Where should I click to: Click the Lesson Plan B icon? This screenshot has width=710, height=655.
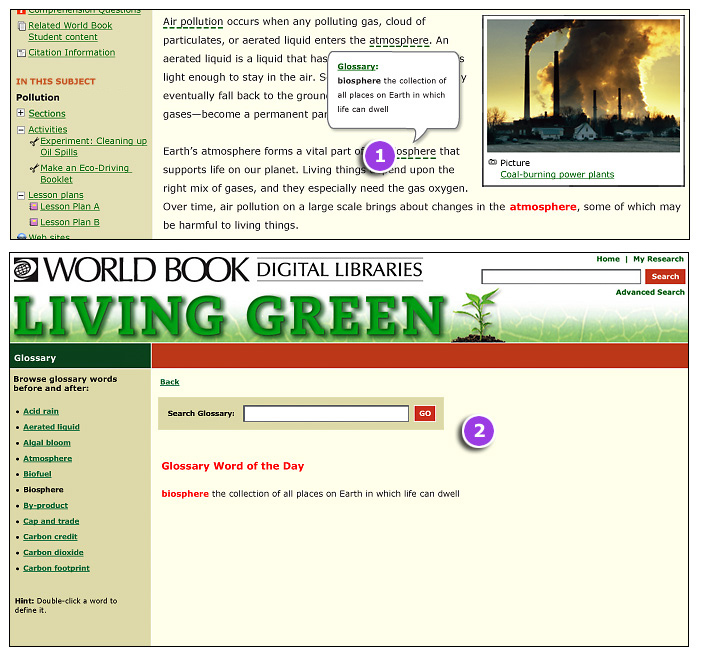[x=34, y=222]
